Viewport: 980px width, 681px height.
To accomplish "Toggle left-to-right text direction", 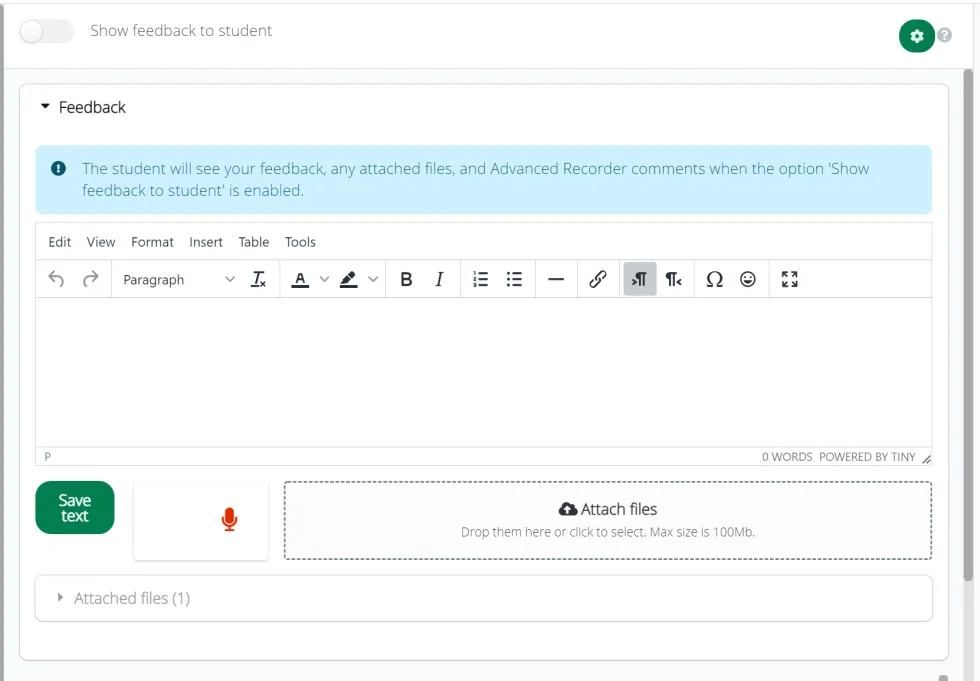I will click(x=640, y=280).
